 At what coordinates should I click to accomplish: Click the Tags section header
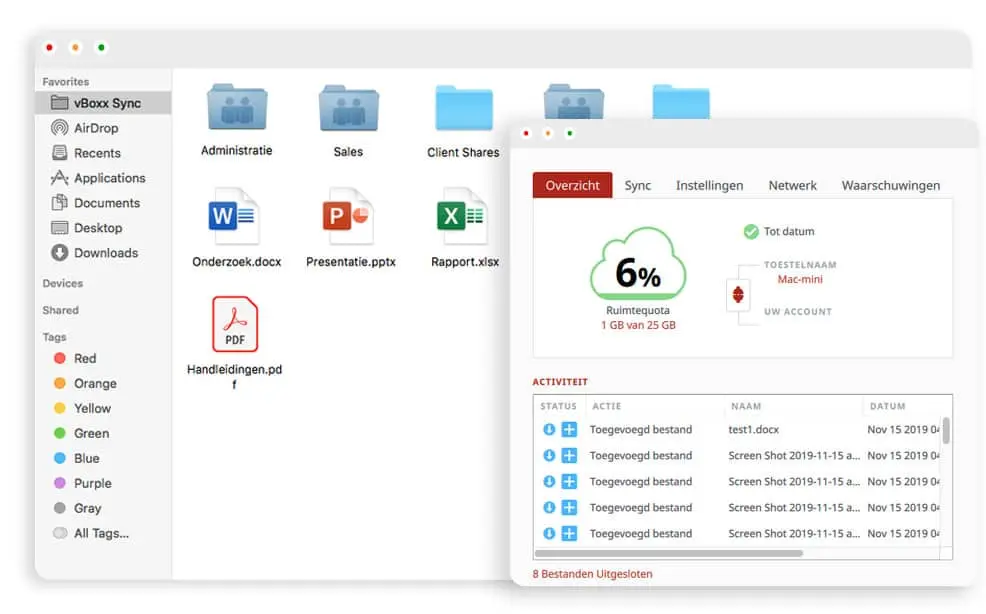[54, 337]
